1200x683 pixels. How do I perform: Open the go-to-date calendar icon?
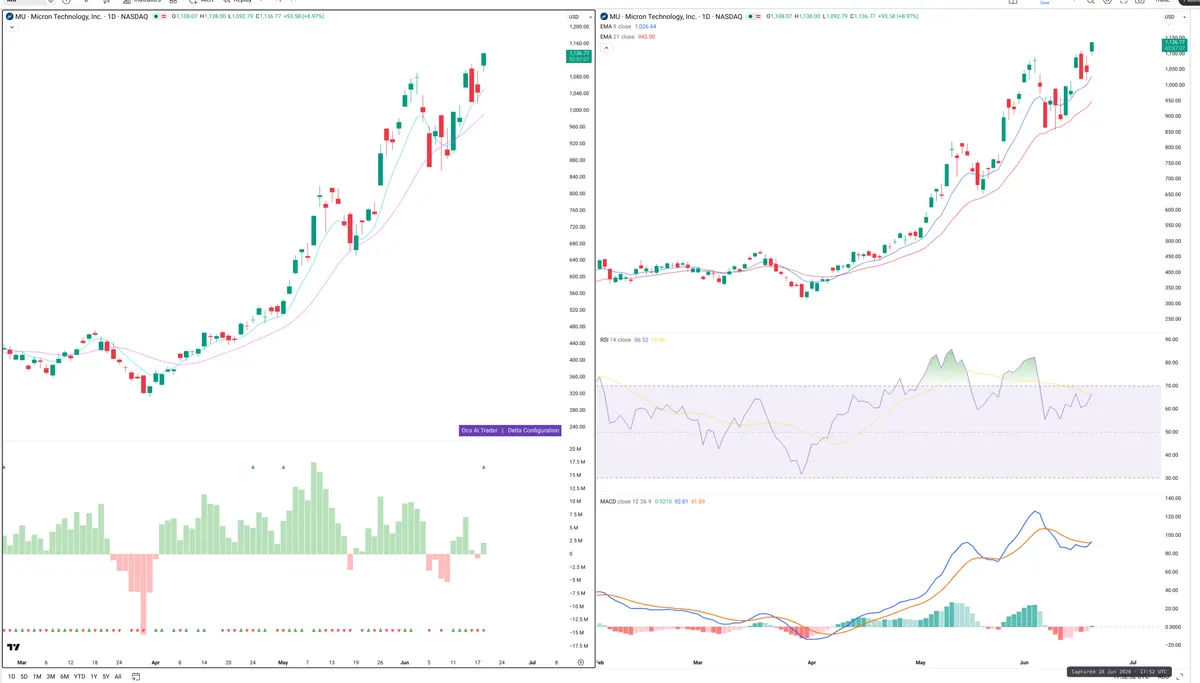[x=136, y=677]
